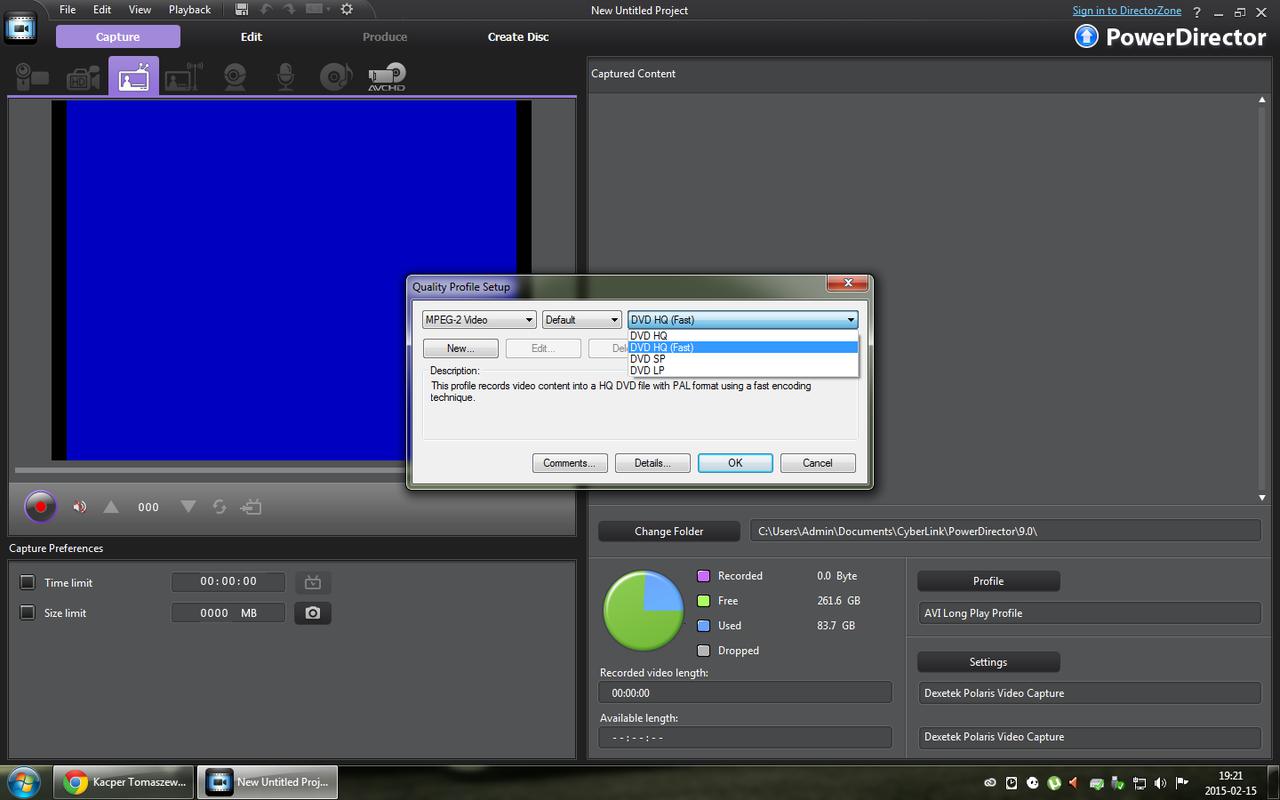The width and height of the screenshot is (1280, 800).
Task: Click the system volume tray icon
Action: (x=1161, y=782)
